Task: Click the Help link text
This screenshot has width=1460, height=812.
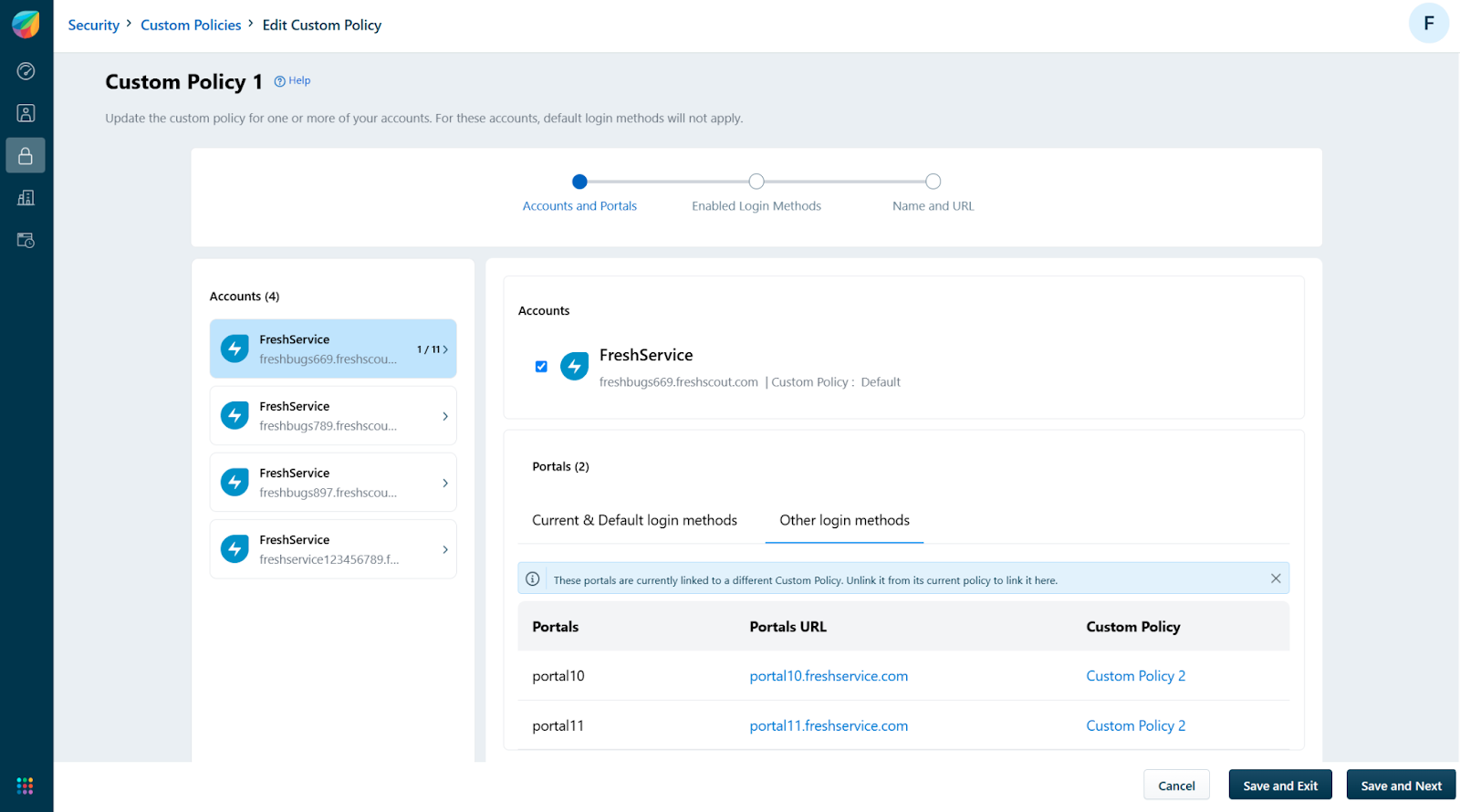Action: tap(299, 81)
